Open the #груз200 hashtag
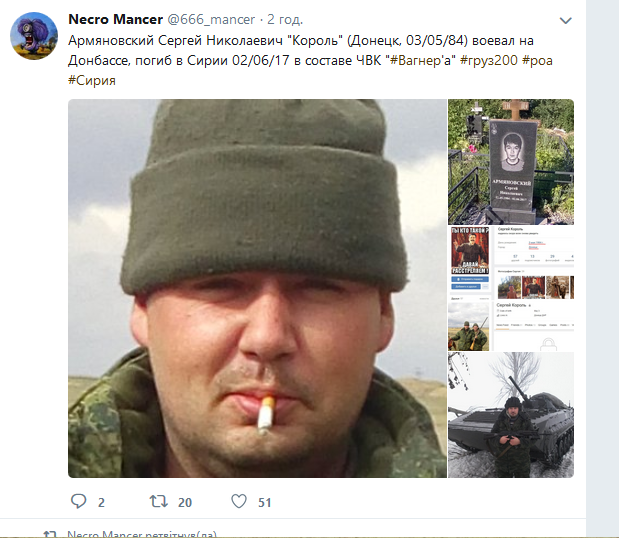The height and width of the screenshot is (538, 619). [489, 60]
